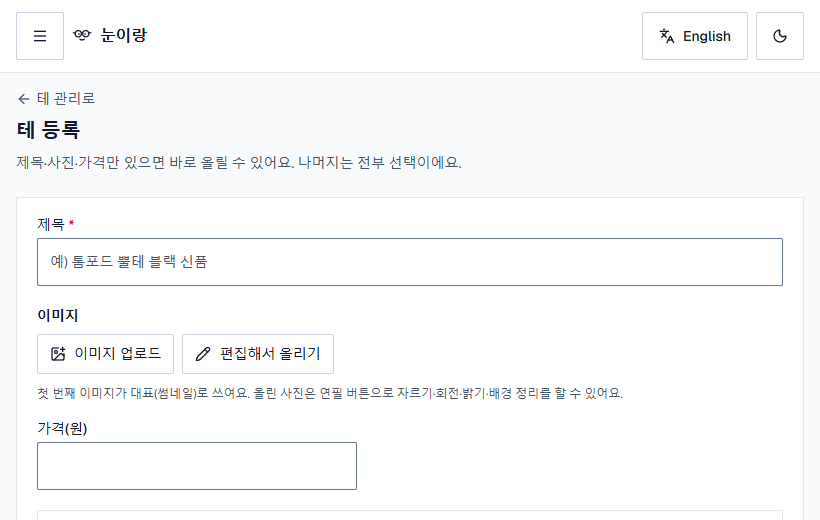This screenshot has width=820, height=520.
Task: Click the pencil icon for edit upload
Action: click(x=203, y=354)
